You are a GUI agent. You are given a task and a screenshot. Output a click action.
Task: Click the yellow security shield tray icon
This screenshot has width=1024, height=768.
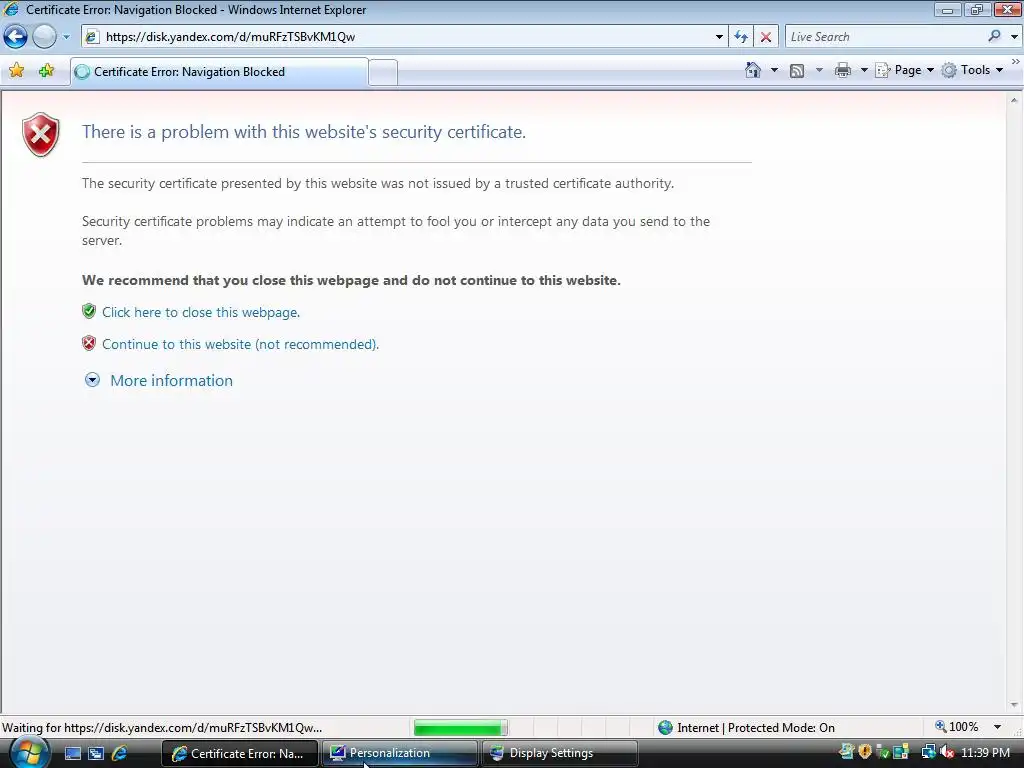click(865, 752)
